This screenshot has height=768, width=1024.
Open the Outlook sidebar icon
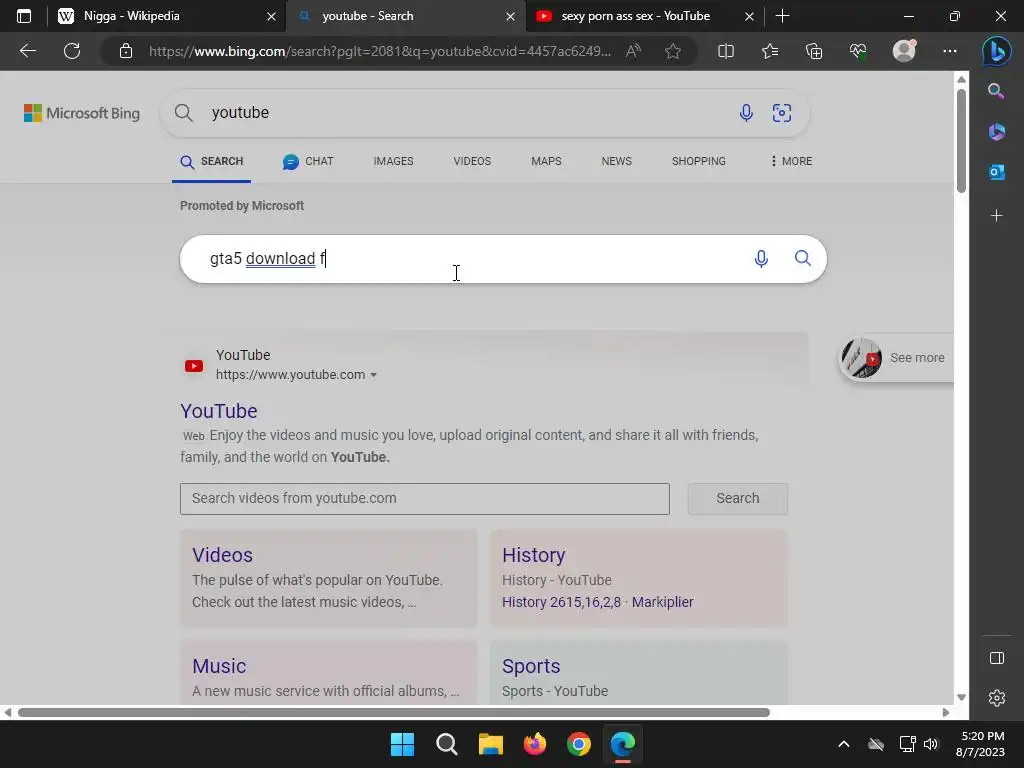pyautogui.click(x=997, y=172)
